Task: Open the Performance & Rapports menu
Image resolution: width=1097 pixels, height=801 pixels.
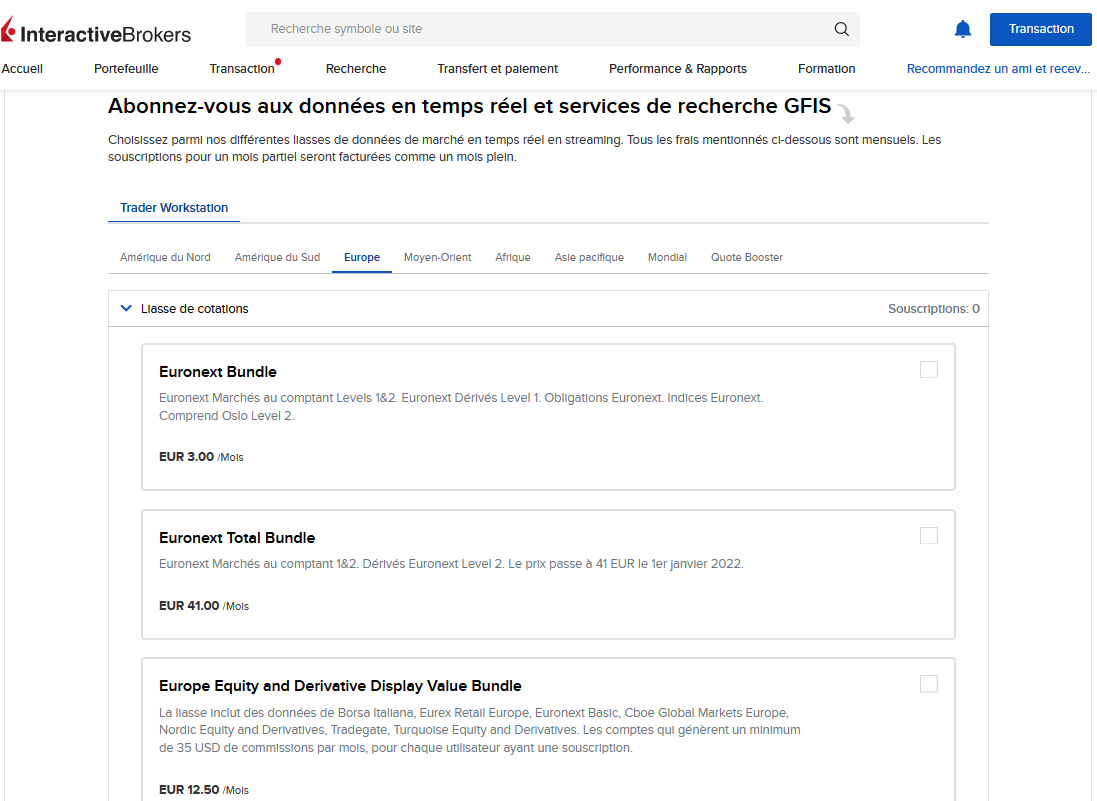Action: [677, 69]
